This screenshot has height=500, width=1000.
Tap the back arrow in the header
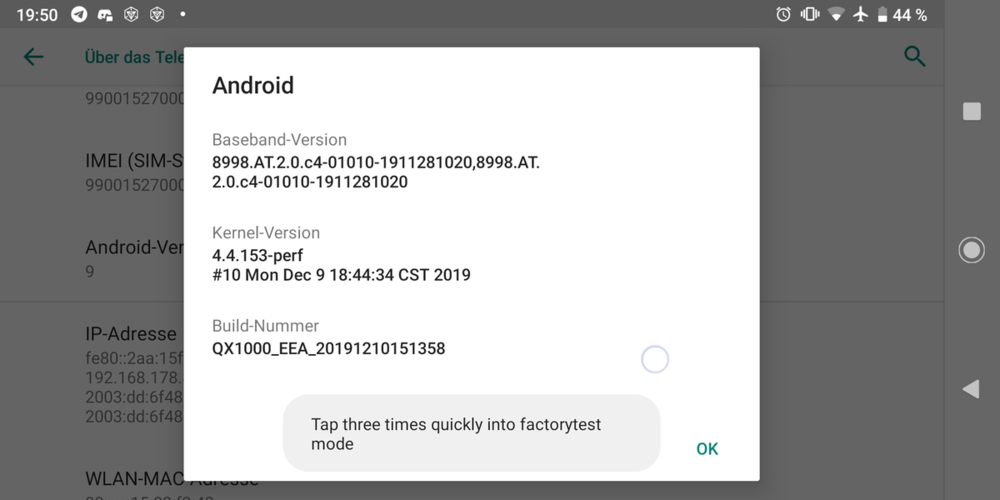point(34,57)
